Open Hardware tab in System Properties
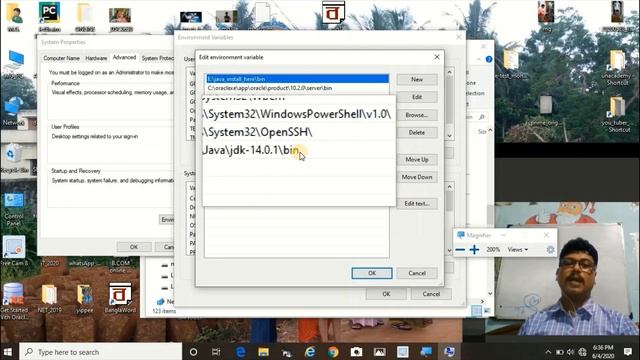This screenshot has height=360, width=640. (x=96, y=58)
